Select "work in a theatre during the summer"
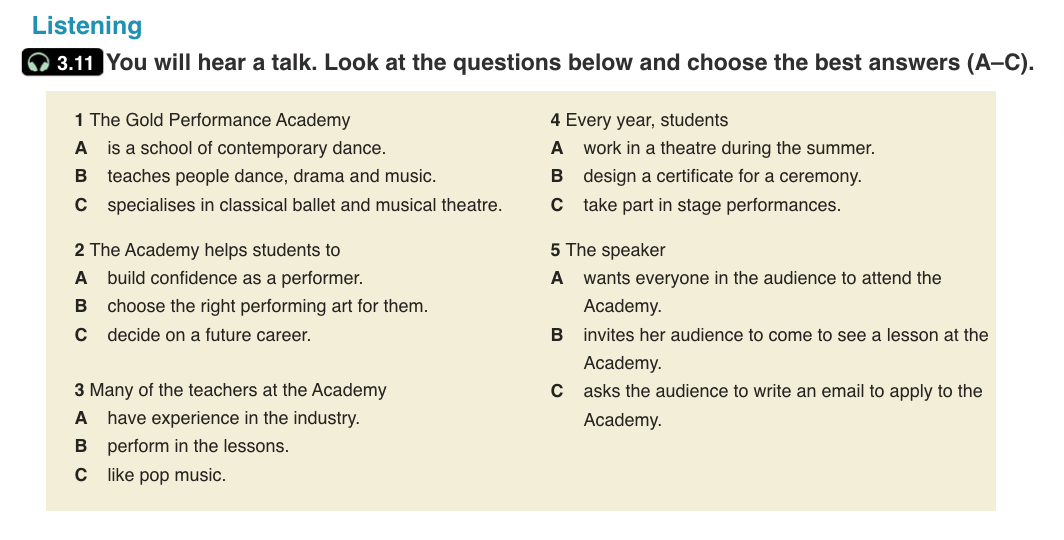 (x=729, y=148)
